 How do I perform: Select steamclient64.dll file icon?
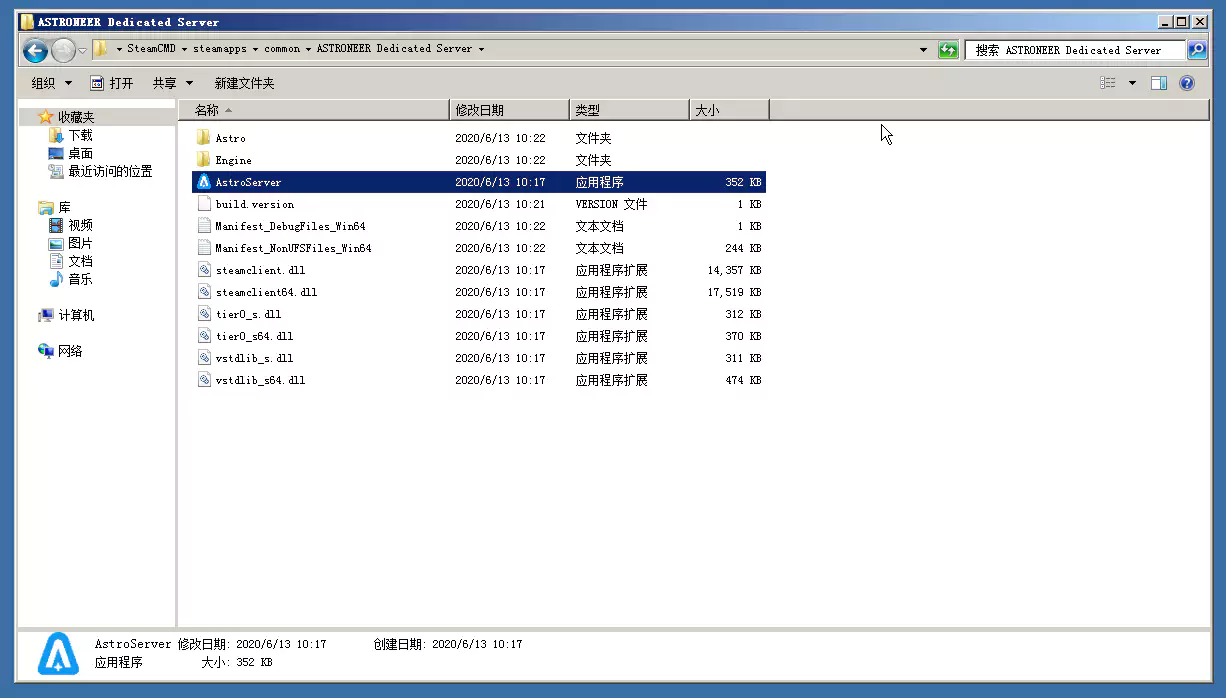(x=204, y=292)
